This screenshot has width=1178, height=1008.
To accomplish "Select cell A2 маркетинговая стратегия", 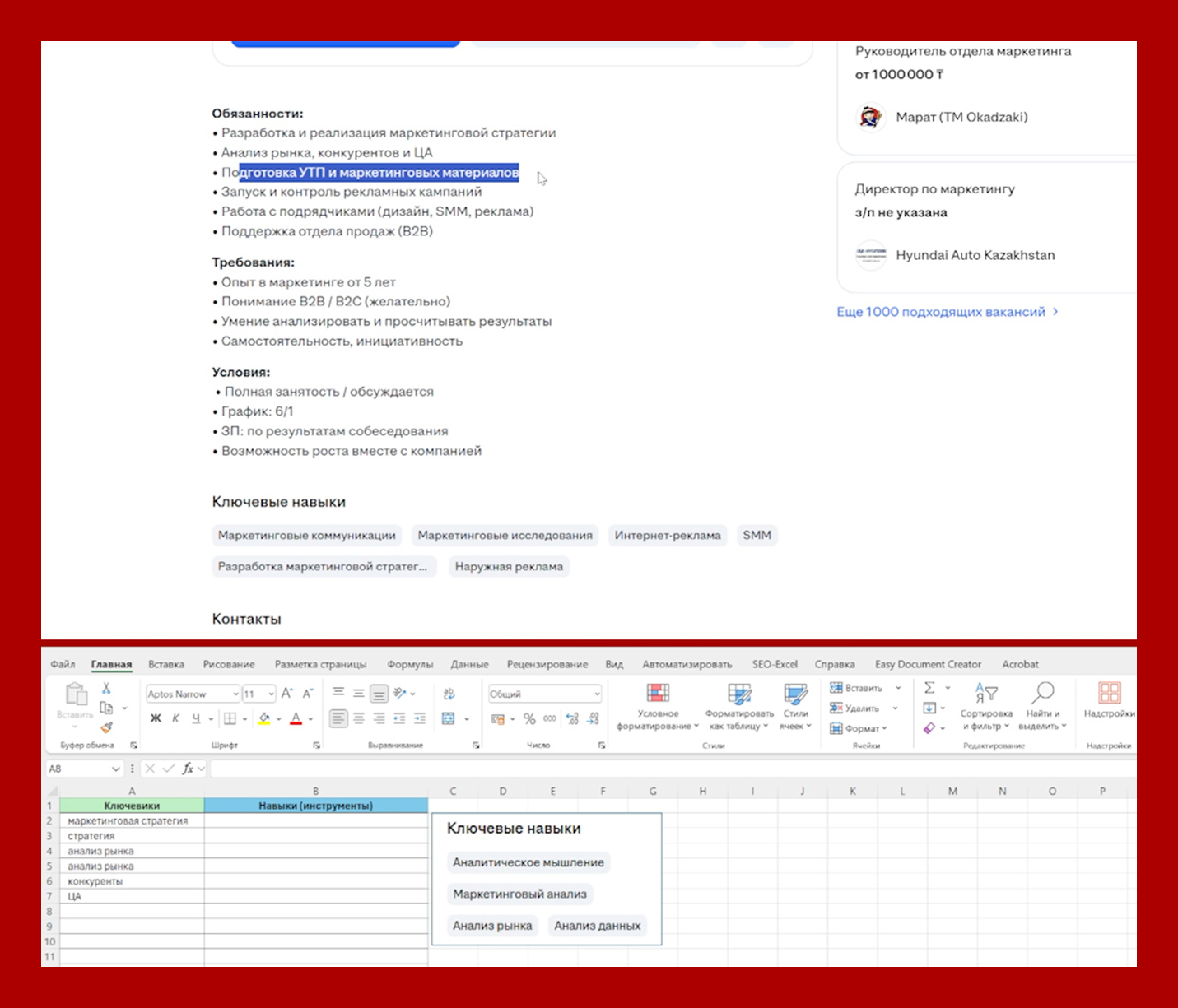I will coord(132,821).
